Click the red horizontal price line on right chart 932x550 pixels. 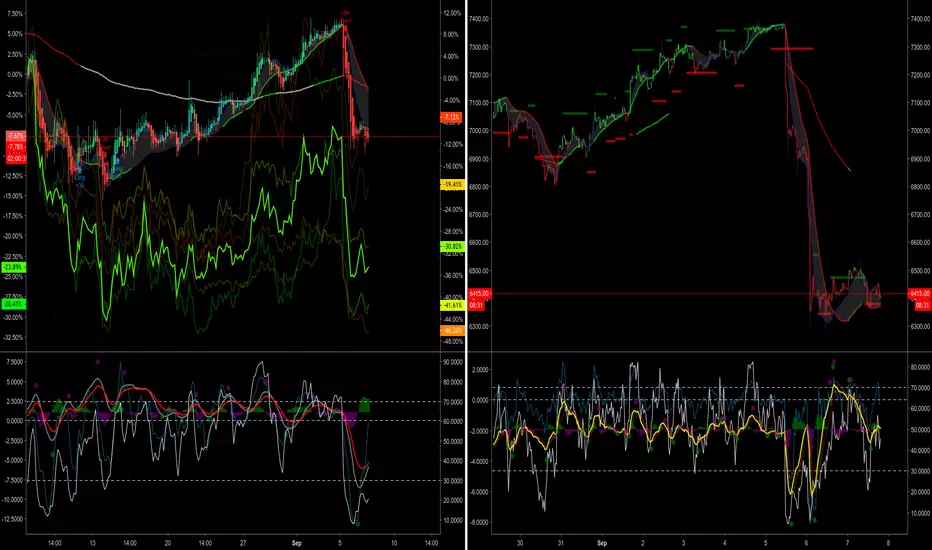tap(698, 293)
